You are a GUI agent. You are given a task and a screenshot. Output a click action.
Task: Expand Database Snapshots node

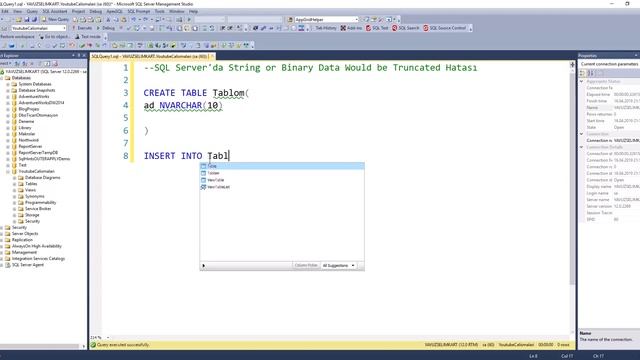pos(8,90)
